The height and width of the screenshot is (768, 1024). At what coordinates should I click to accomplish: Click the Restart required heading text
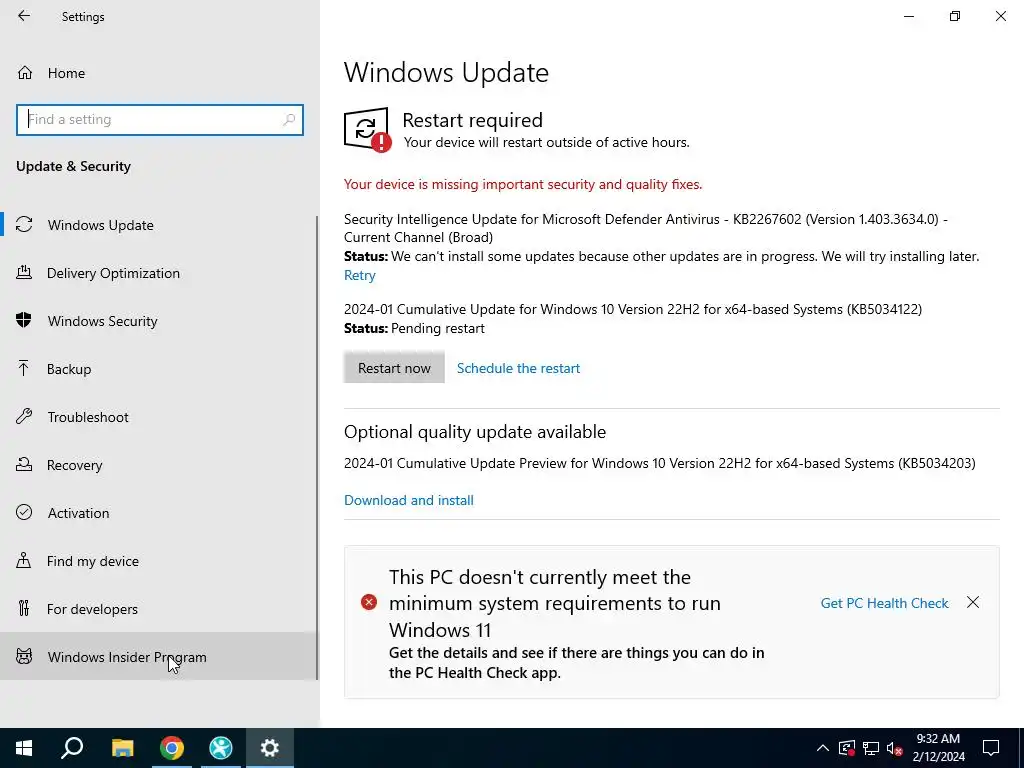(473, 120)
